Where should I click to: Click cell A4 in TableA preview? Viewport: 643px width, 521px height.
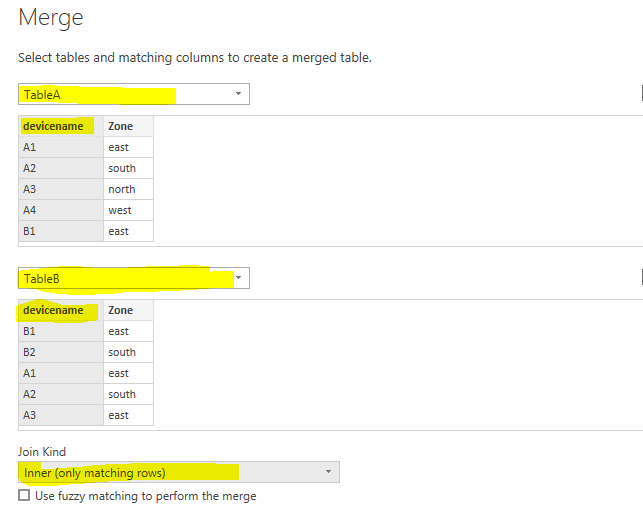[x=61, y=210]
